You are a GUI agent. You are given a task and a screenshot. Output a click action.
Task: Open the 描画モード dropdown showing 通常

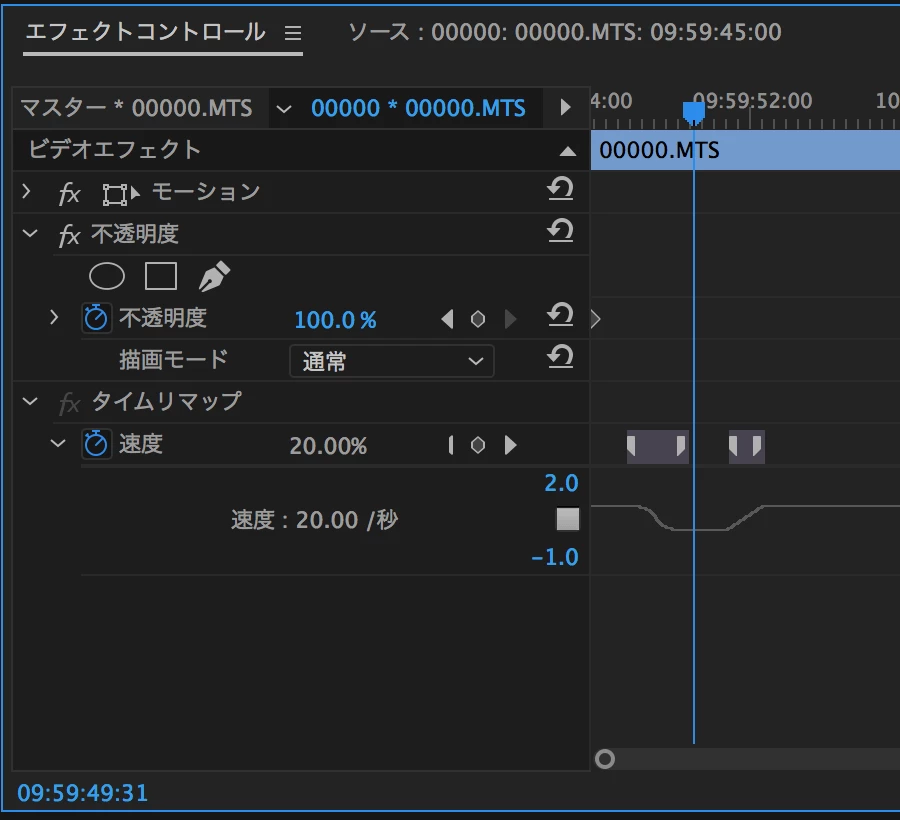pyautogui.click(x=391, y=361)
